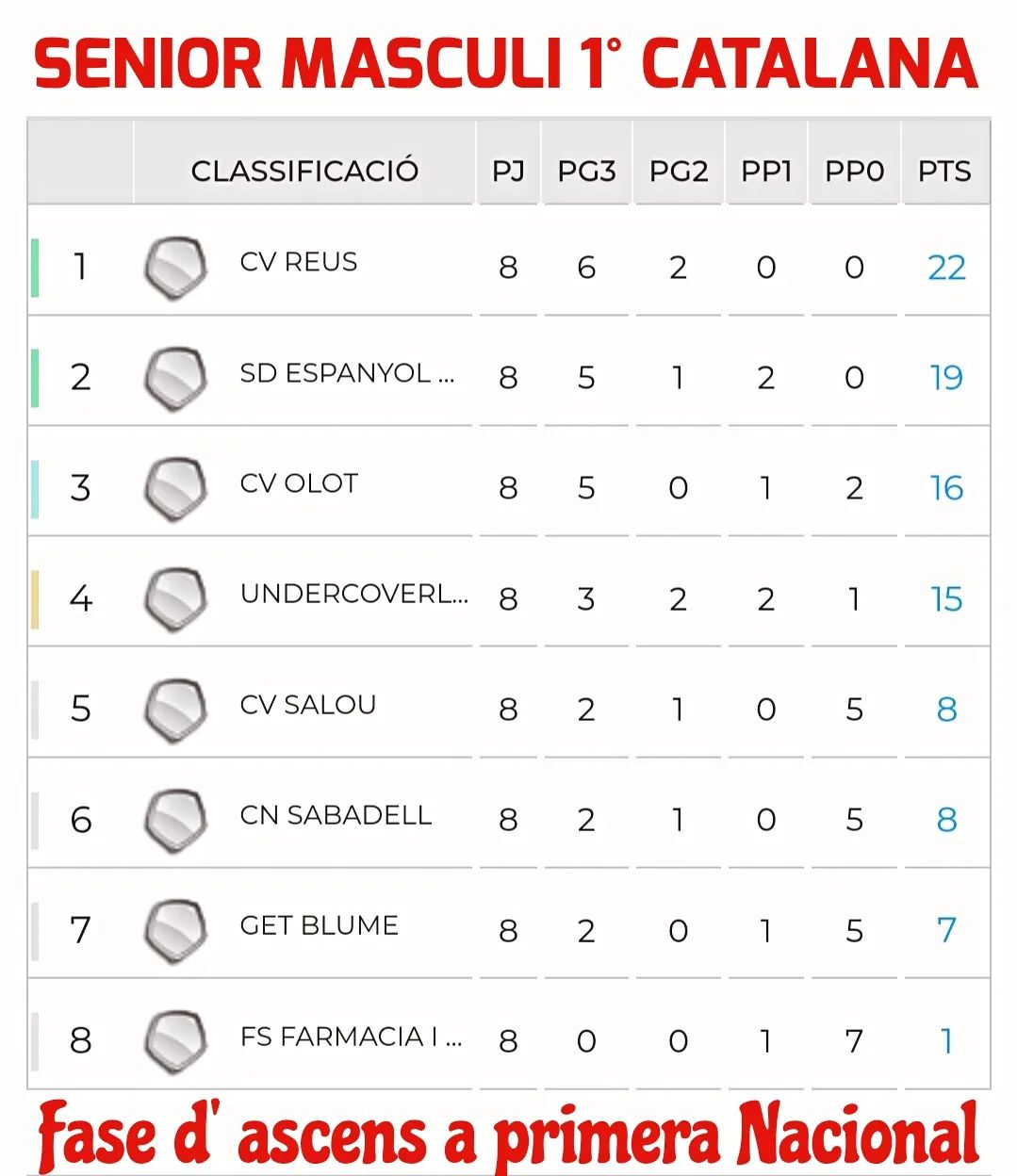Click the SD Espanyol team crest icon

175,379
